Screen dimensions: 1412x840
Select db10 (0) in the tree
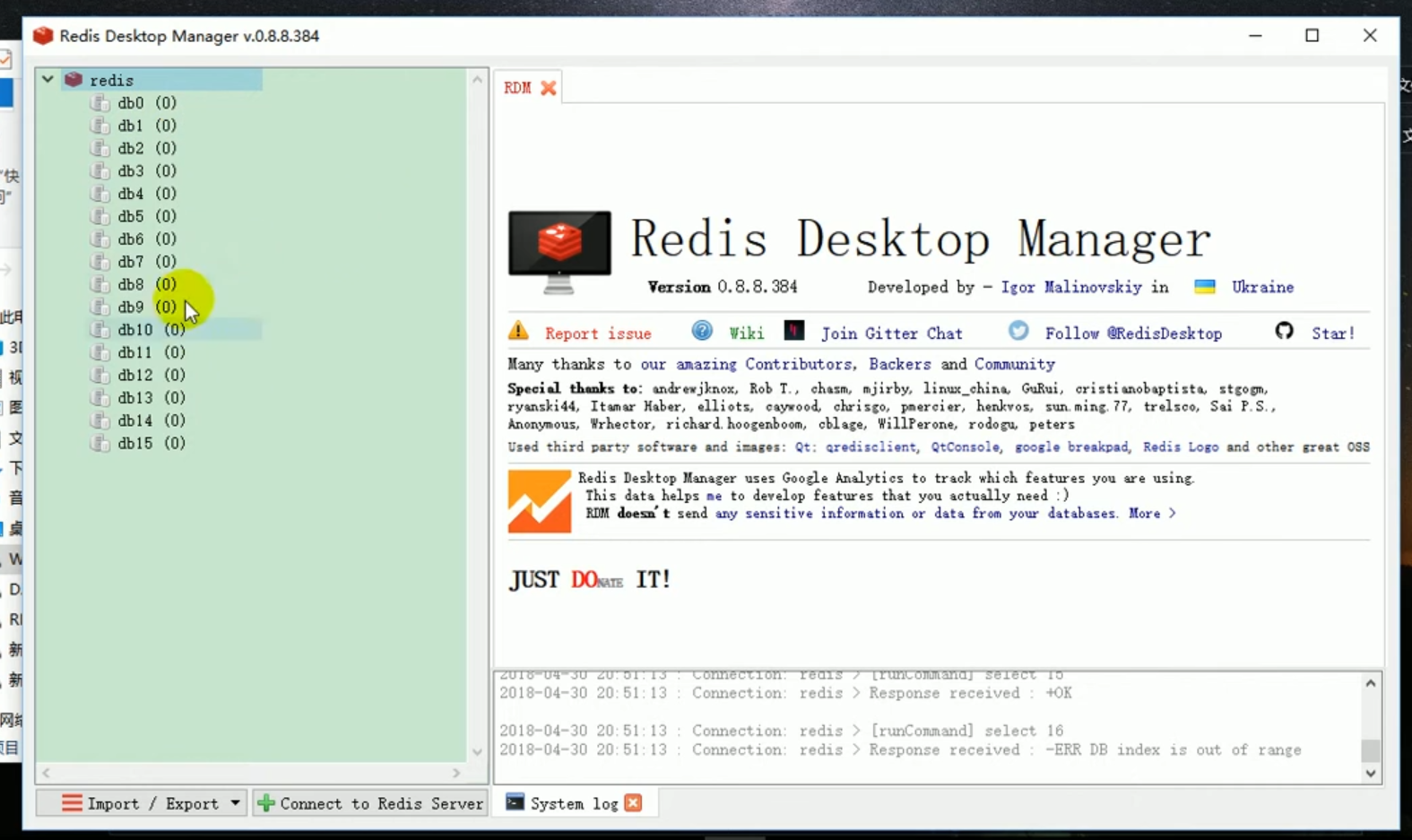pos(152,330)
